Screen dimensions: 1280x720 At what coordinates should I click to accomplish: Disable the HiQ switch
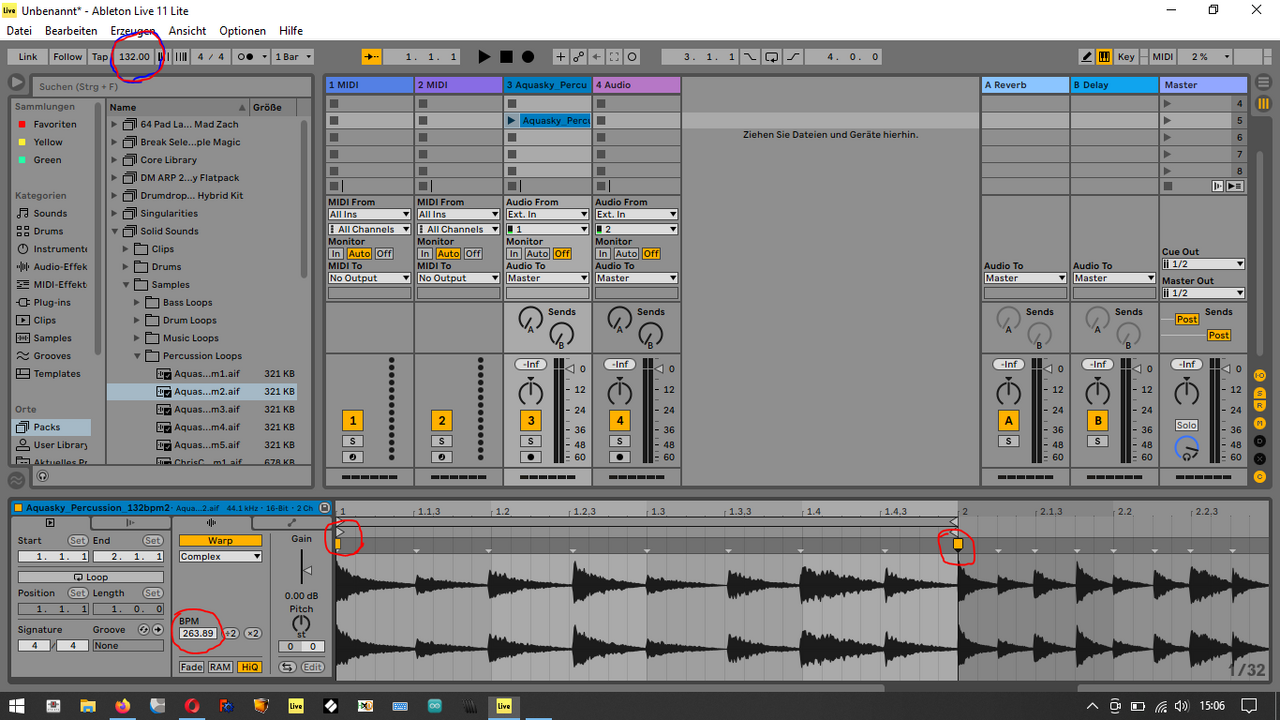250,667
